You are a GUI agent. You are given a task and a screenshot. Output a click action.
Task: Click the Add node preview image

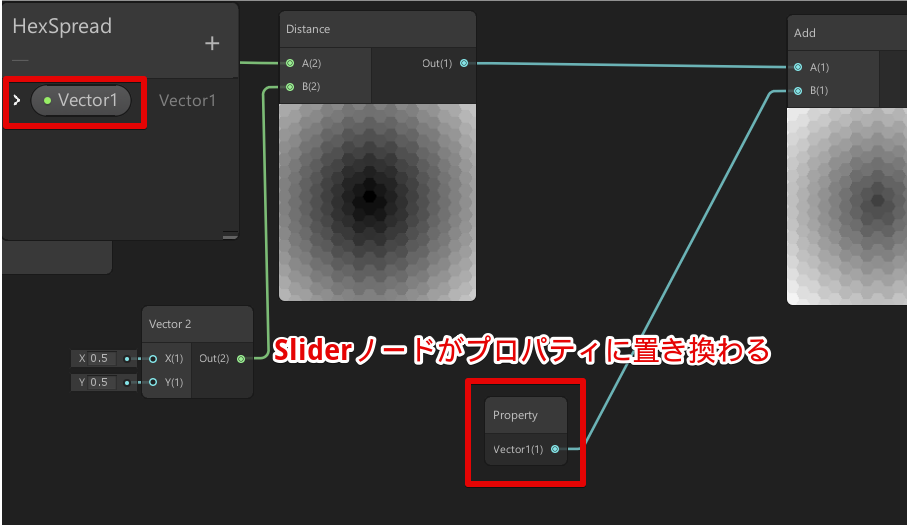[x=847, y=206]
